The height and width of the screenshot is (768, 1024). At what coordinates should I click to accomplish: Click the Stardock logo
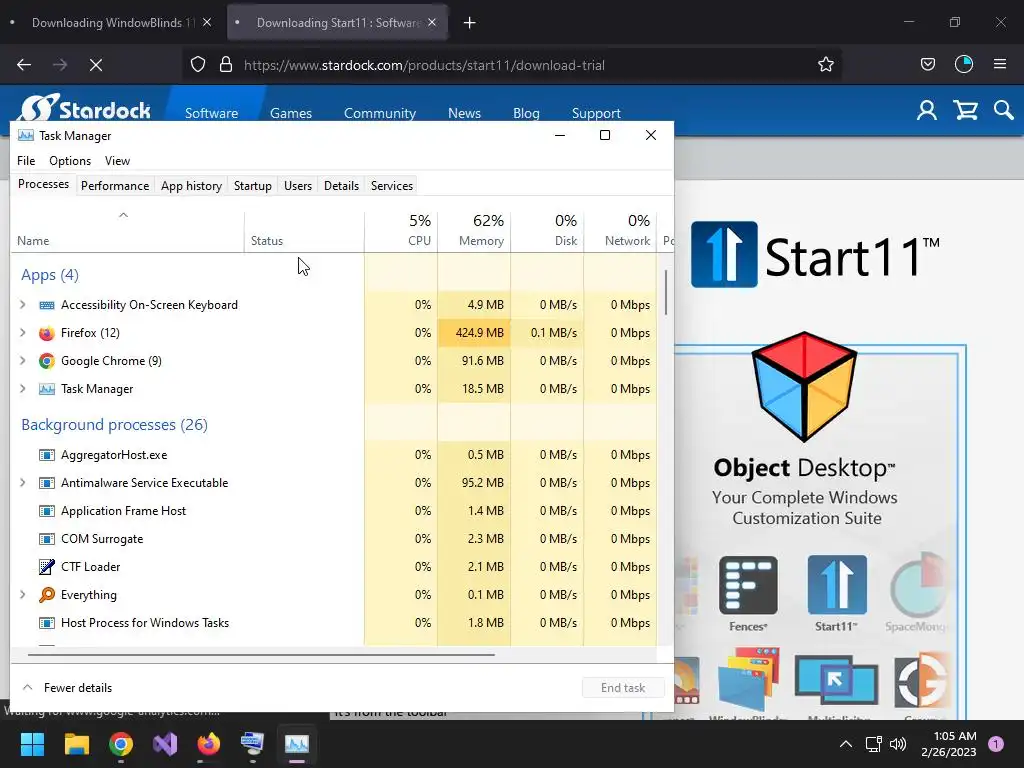84,107
